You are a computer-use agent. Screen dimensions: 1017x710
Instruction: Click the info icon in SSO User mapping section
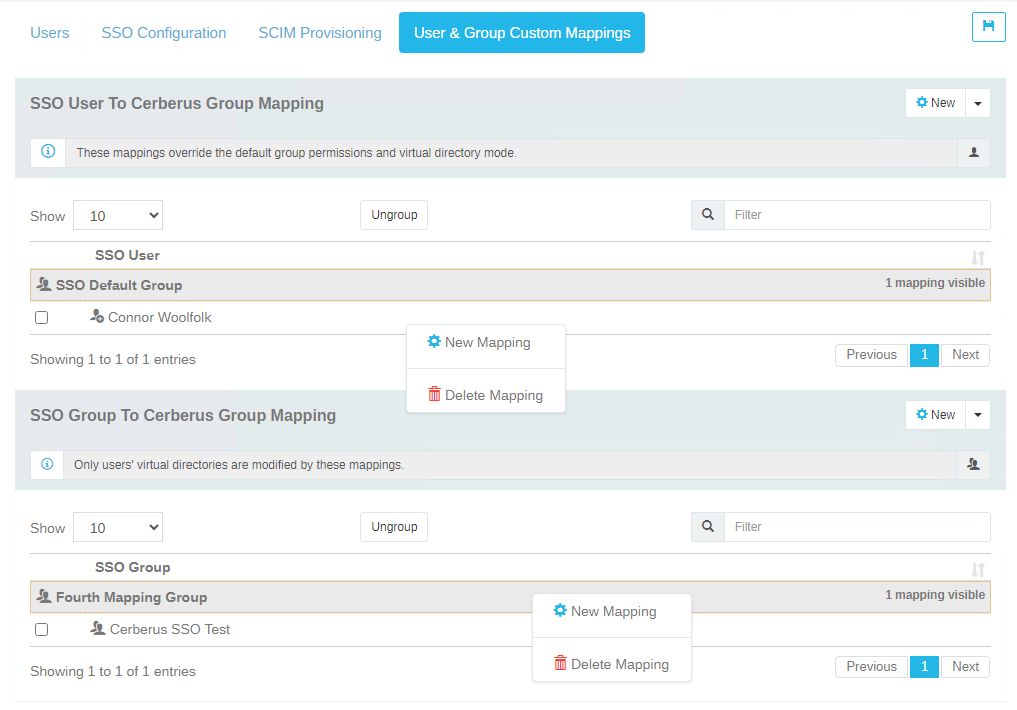47,152
